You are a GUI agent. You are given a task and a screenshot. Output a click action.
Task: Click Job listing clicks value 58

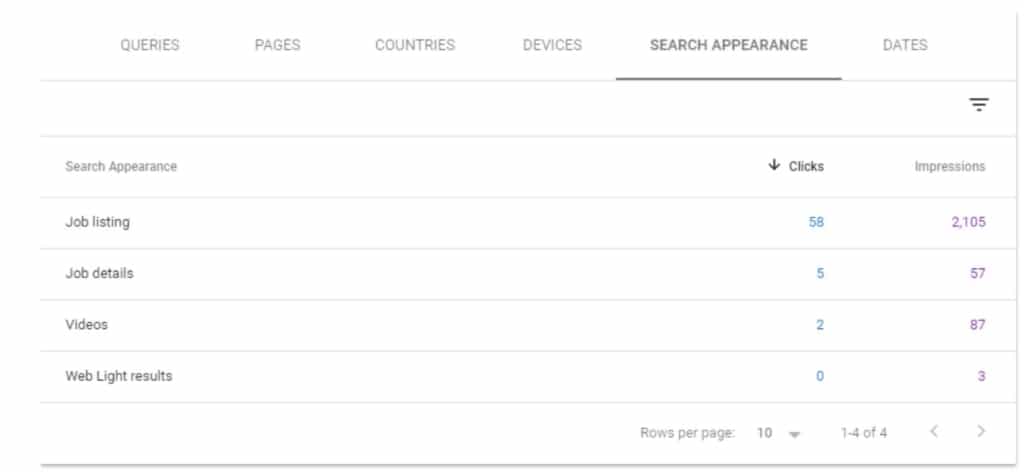(x=816, y=222)
